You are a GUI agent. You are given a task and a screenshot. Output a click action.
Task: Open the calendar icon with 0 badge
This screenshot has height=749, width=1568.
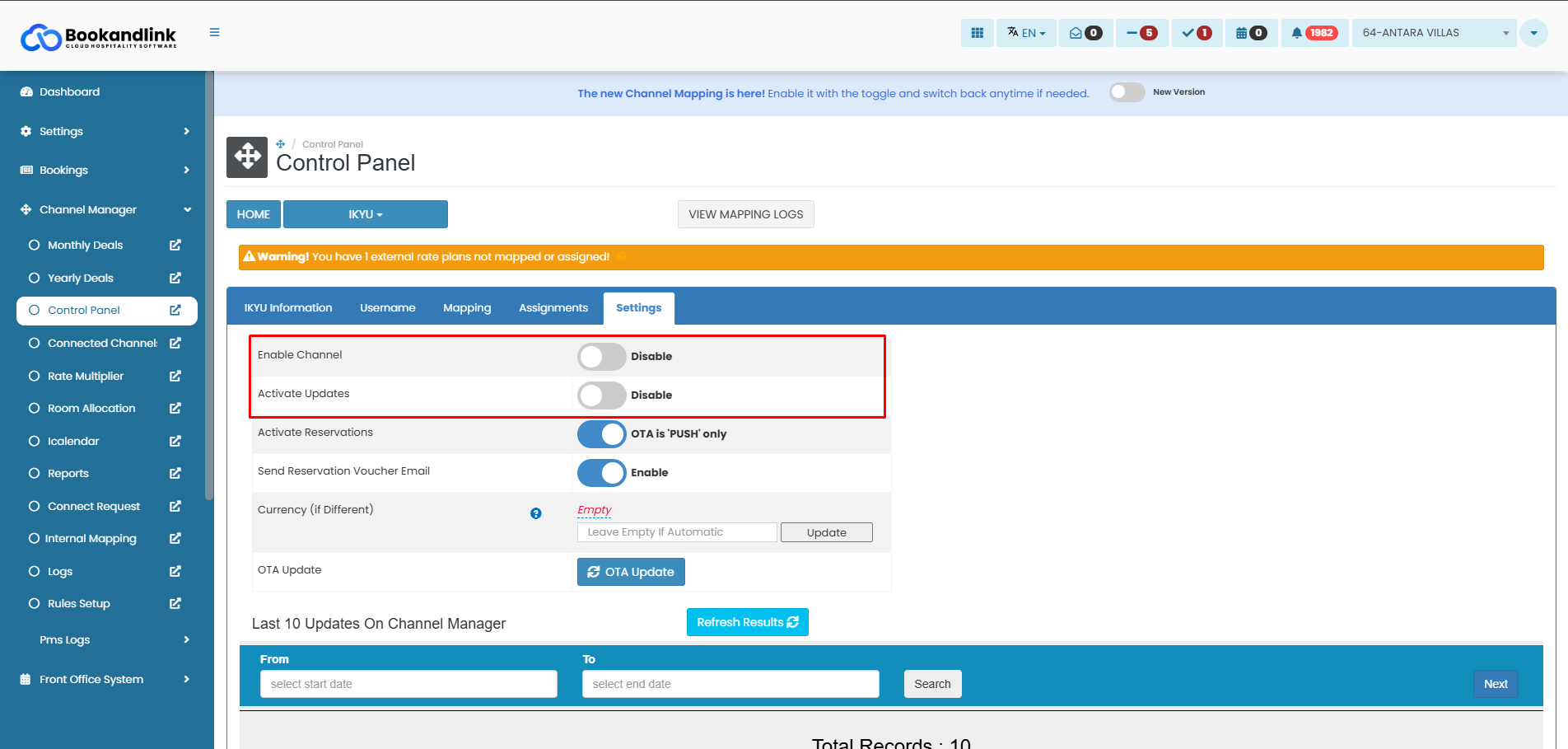click(x=1251, y=33)
